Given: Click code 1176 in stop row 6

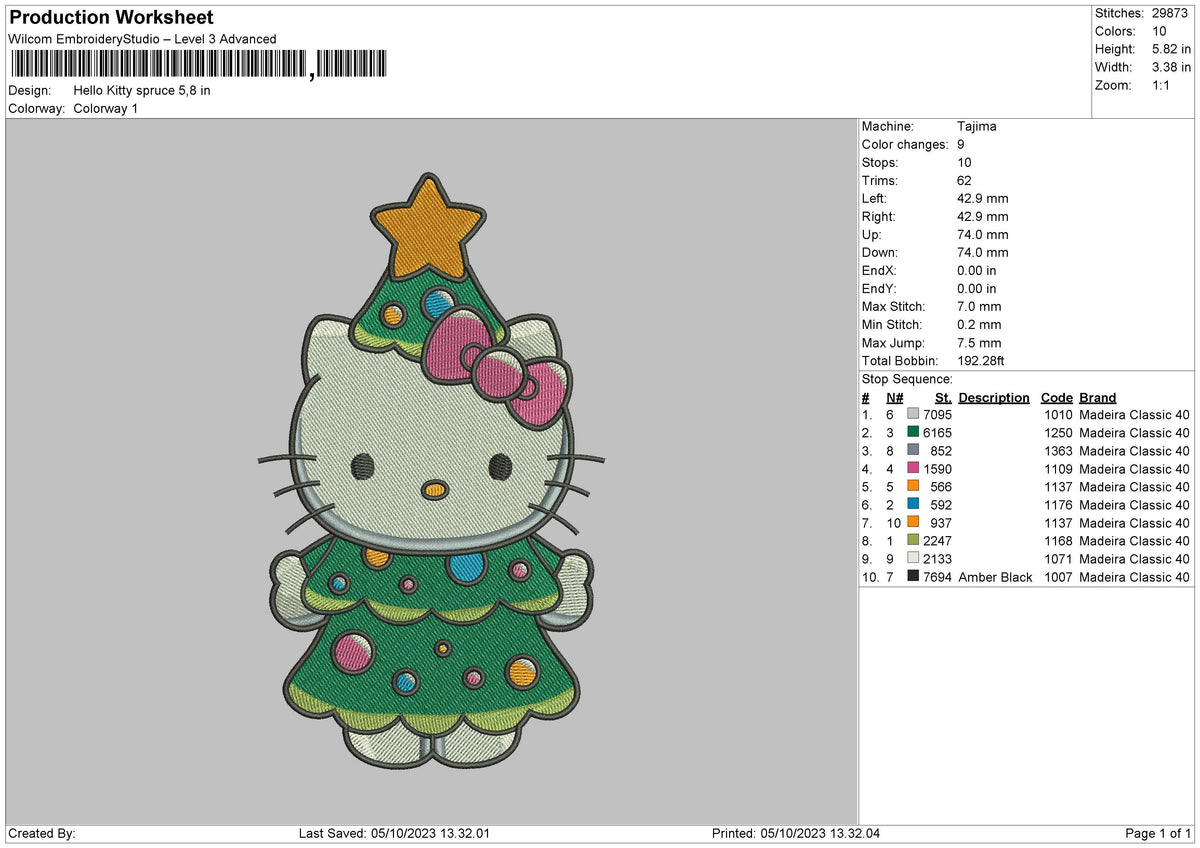Looking at the screenshot, I should [x=1058, y=505].
